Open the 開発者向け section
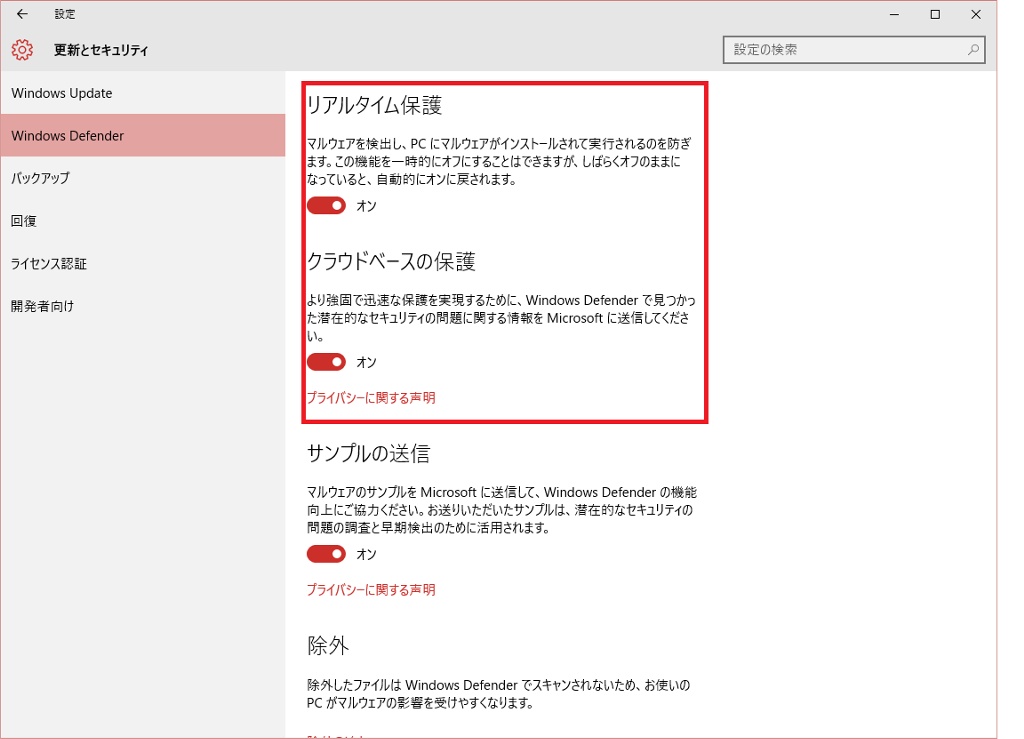The height and width of the screenshot is (739, 1024). [142, 306]
